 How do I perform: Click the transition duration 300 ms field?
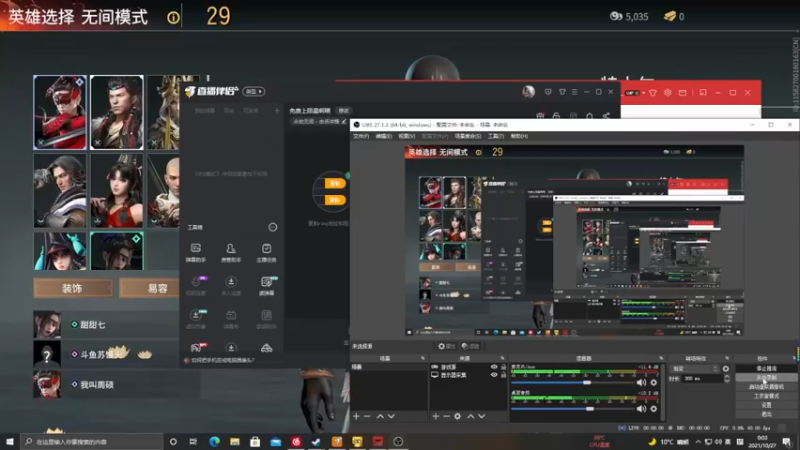[703, 379]
